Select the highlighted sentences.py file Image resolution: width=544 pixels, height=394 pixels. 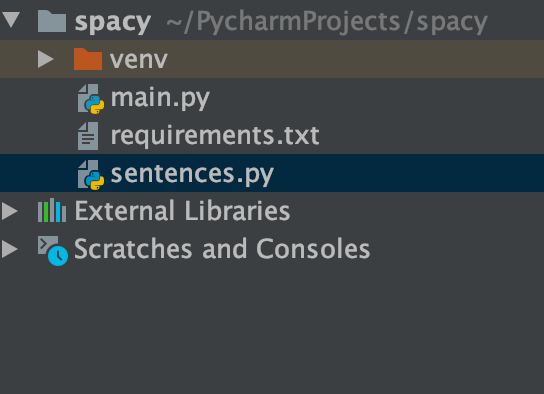[x=272, y=173]
